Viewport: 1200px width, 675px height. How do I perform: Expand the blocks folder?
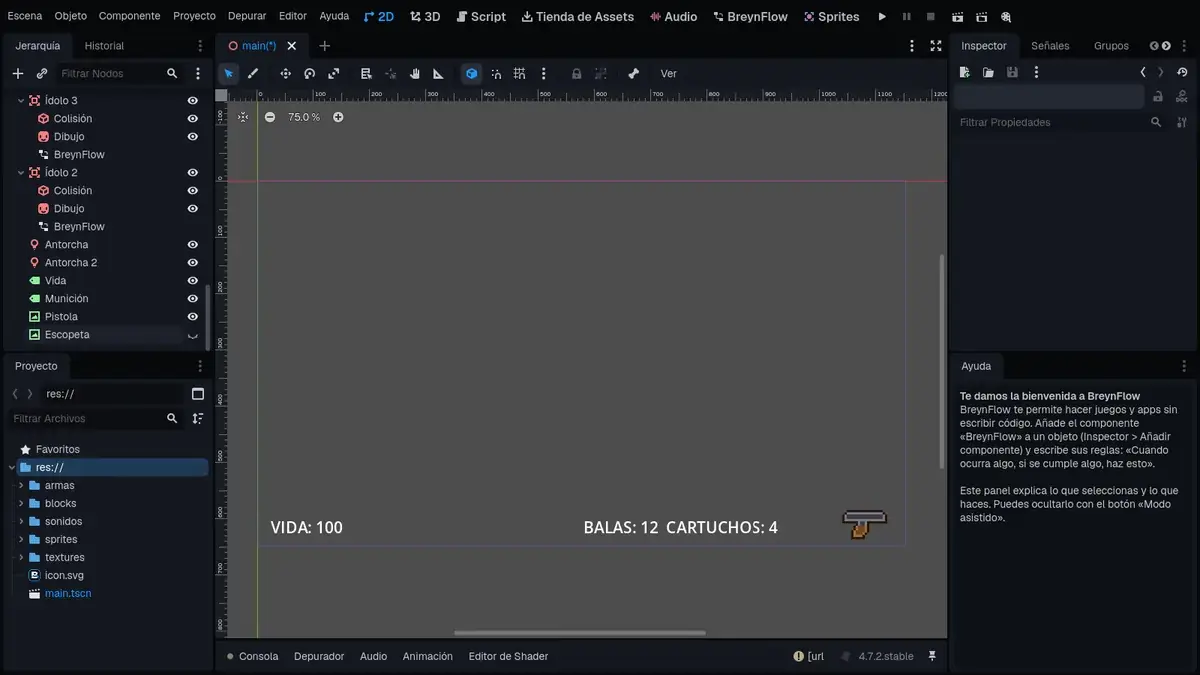(21, 503)
